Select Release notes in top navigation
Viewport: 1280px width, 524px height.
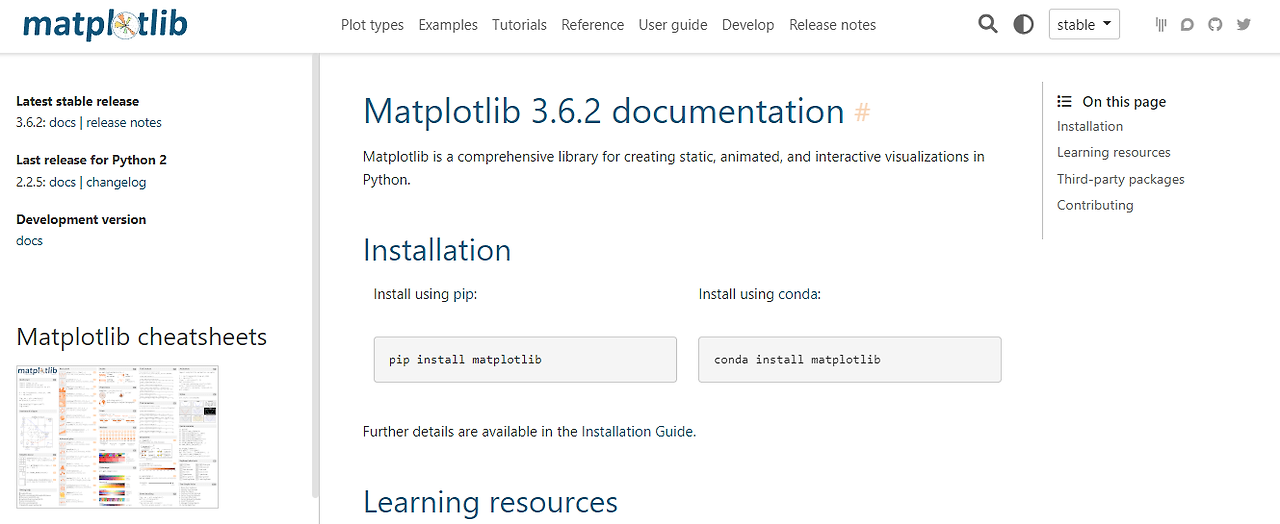point(832,25)
